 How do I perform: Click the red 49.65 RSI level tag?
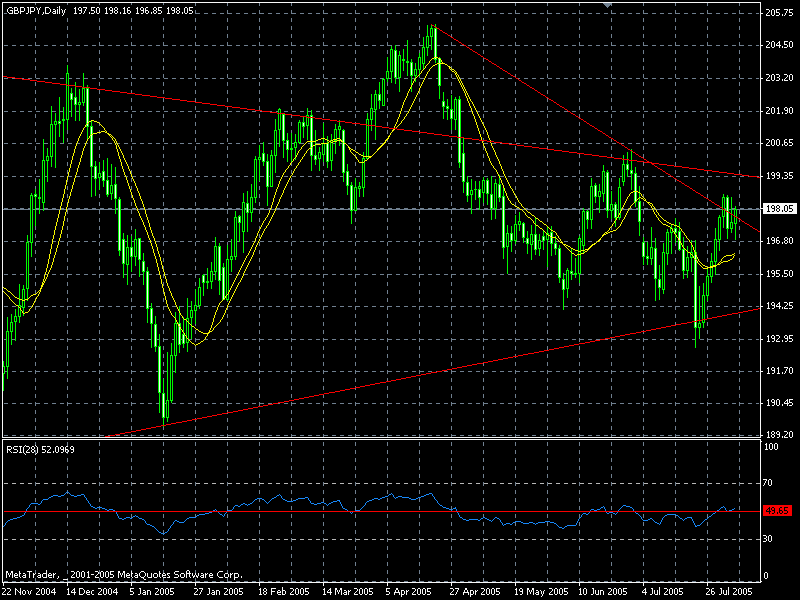[x=777, y=511]
